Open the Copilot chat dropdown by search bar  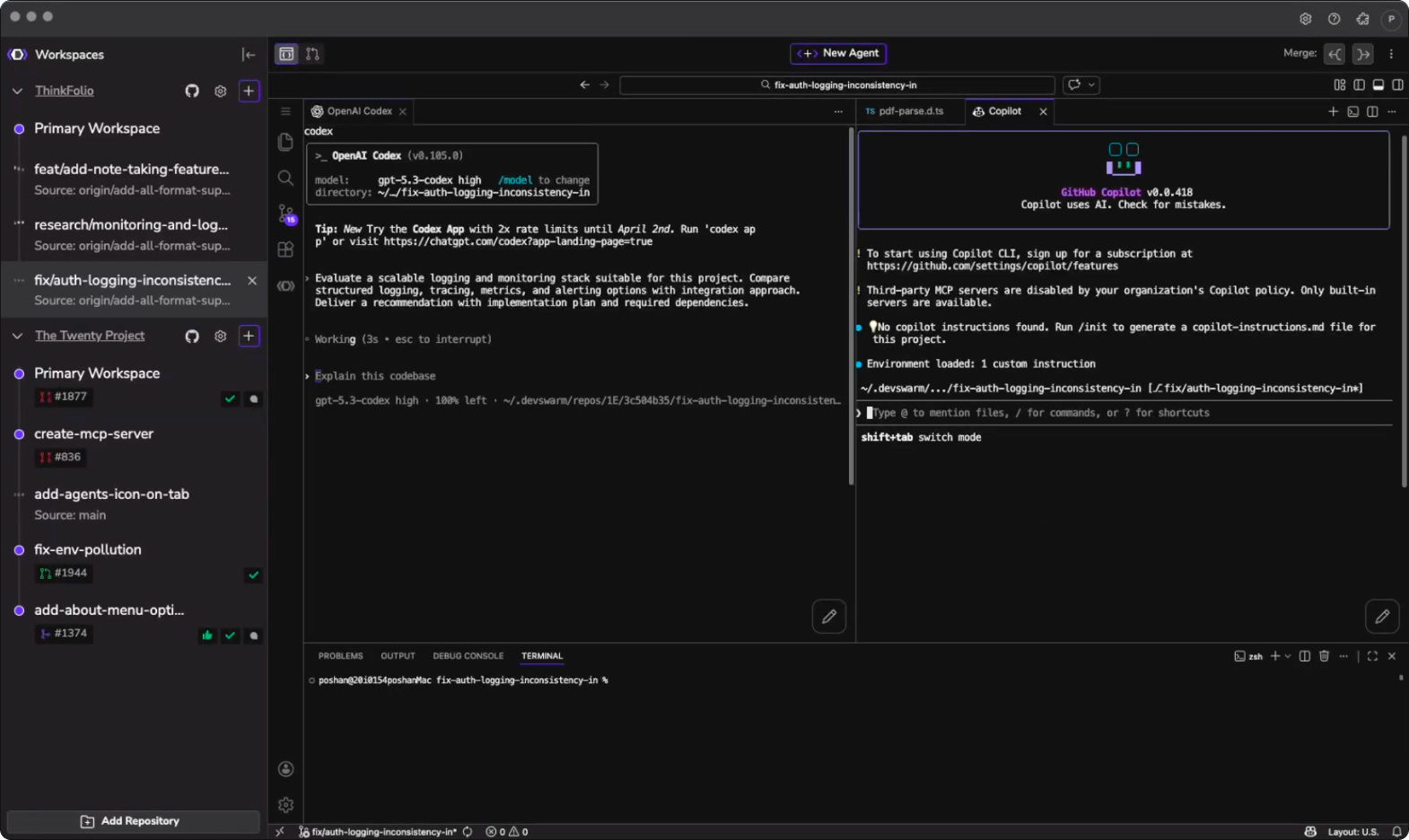pyautogui.click(x=1081, y=85)
